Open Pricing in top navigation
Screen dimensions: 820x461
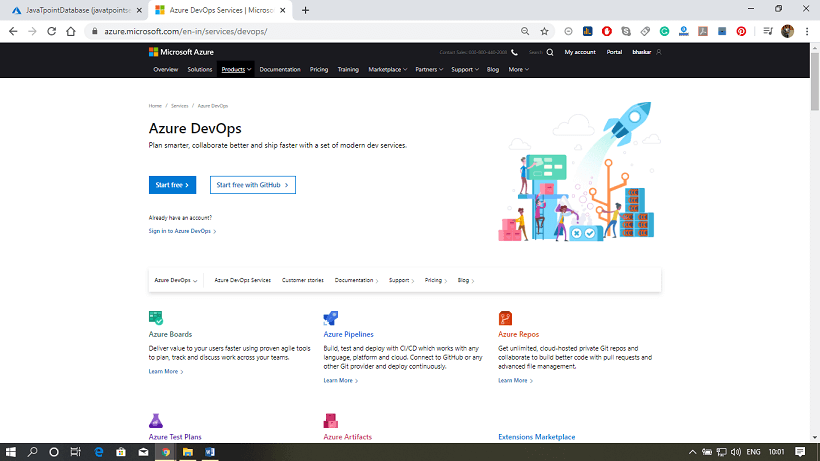(318, 70)
